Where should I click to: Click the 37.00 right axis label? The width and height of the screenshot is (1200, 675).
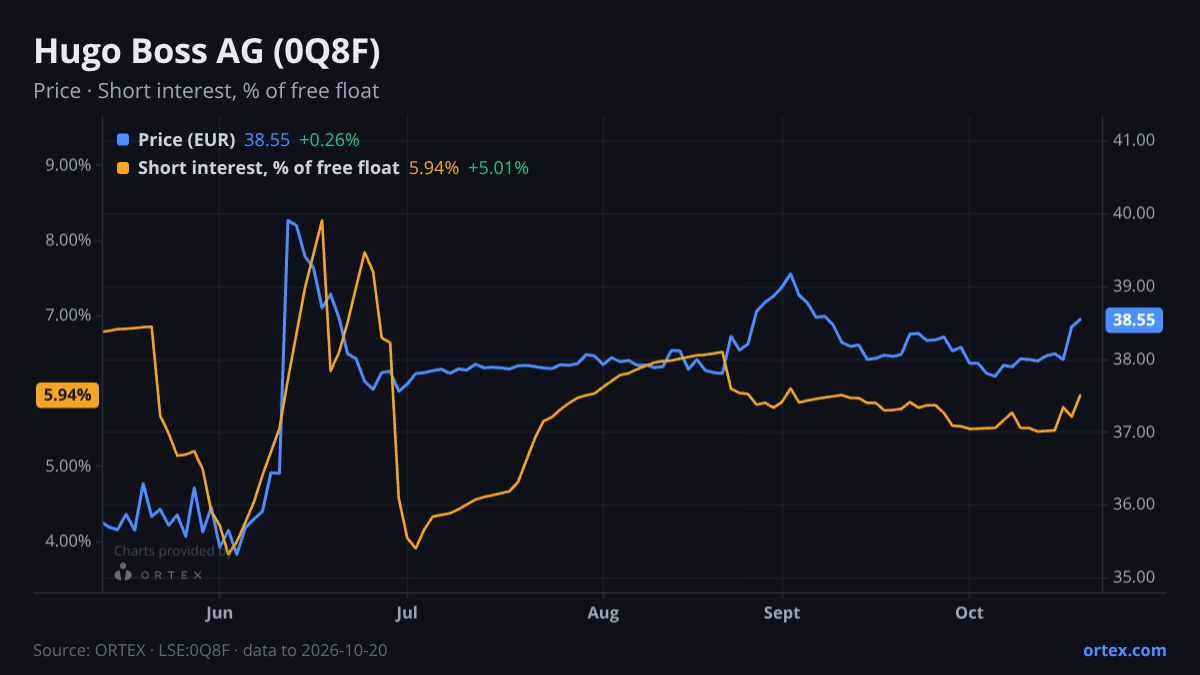[1133, 432]
